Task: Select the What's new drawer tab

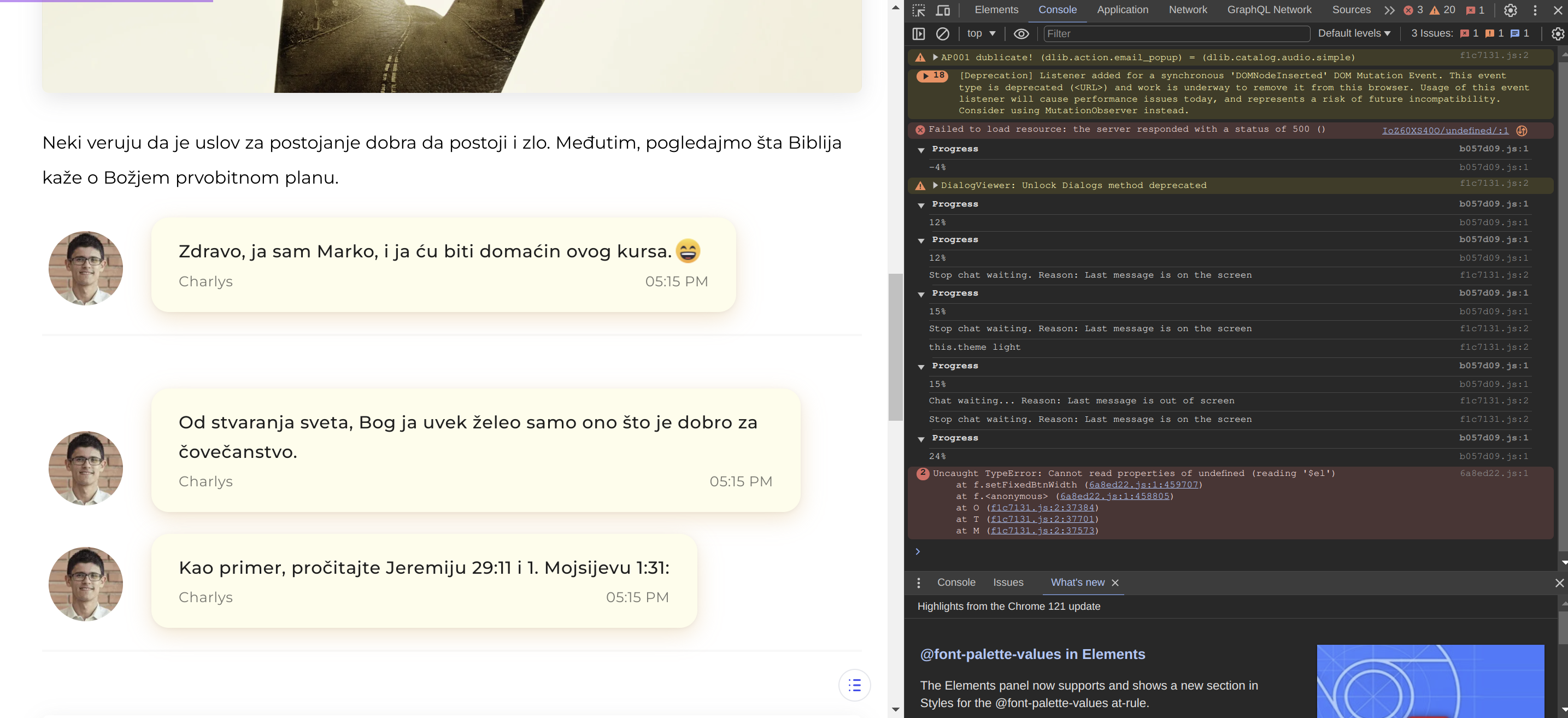Action: click(1077, 583)
